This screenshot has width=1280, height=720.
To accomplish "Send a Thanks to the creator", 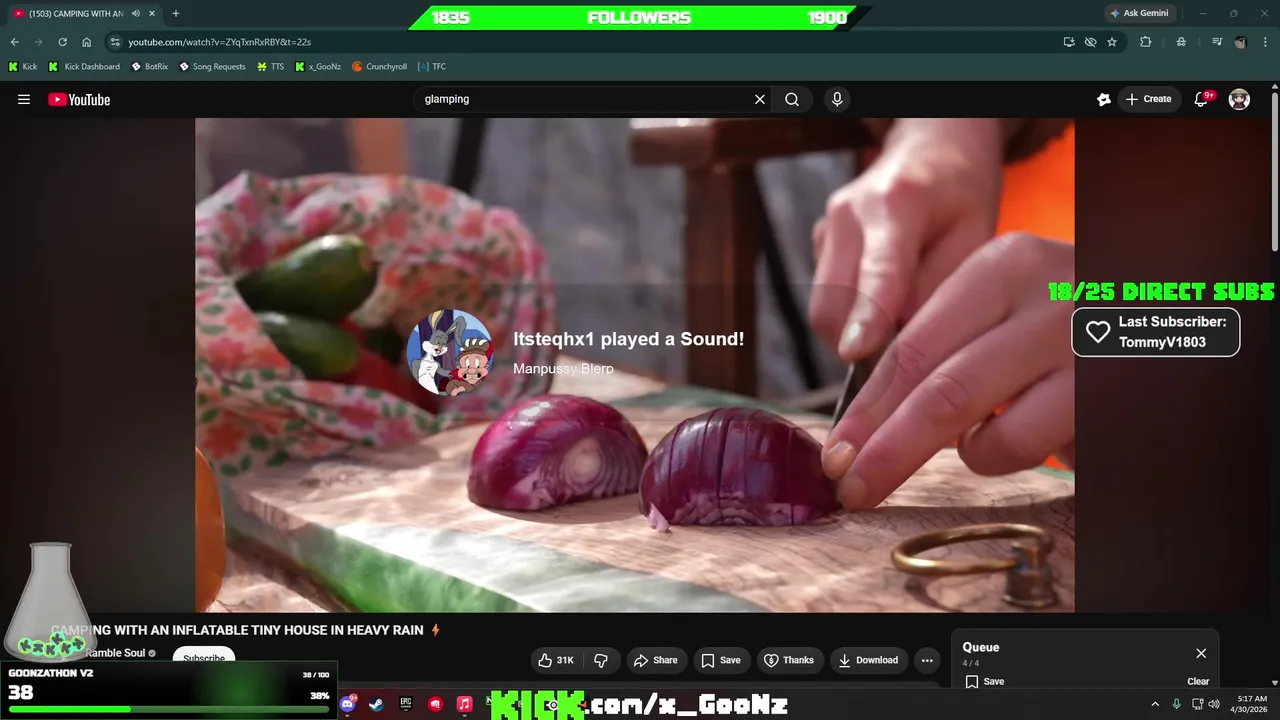I will [x=789, y=660].
